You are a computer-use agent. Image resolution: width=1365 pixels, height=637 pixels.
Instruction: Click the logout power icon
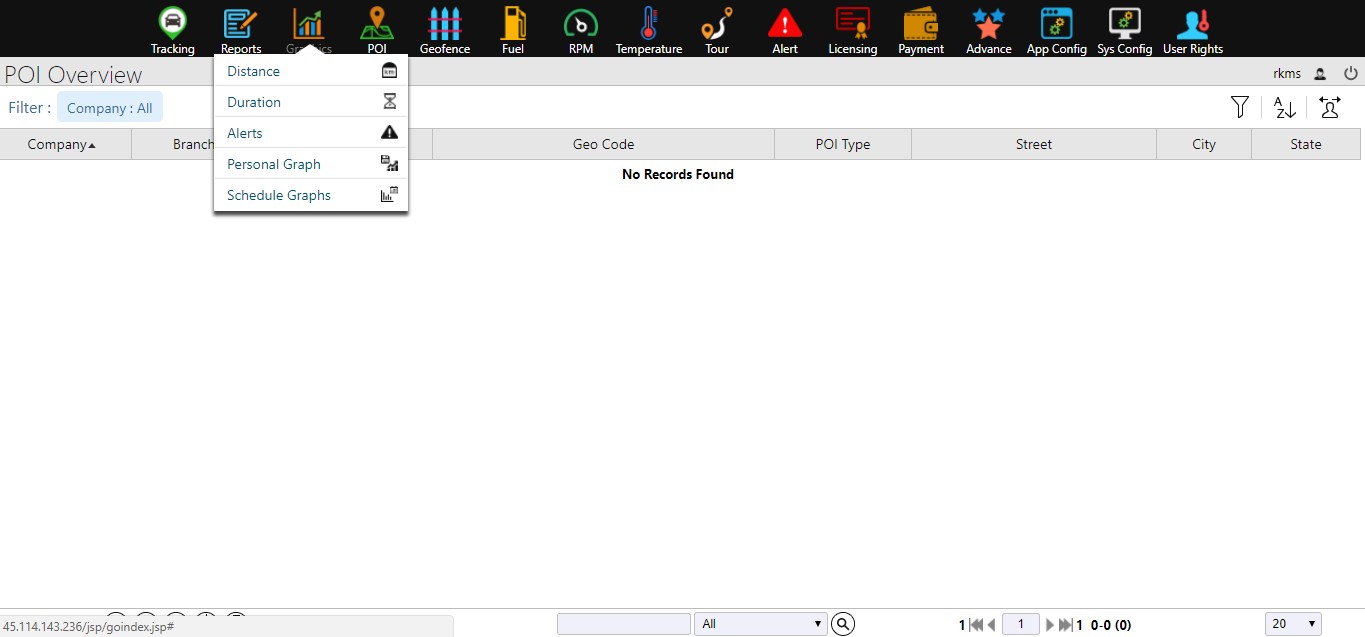1351,73
